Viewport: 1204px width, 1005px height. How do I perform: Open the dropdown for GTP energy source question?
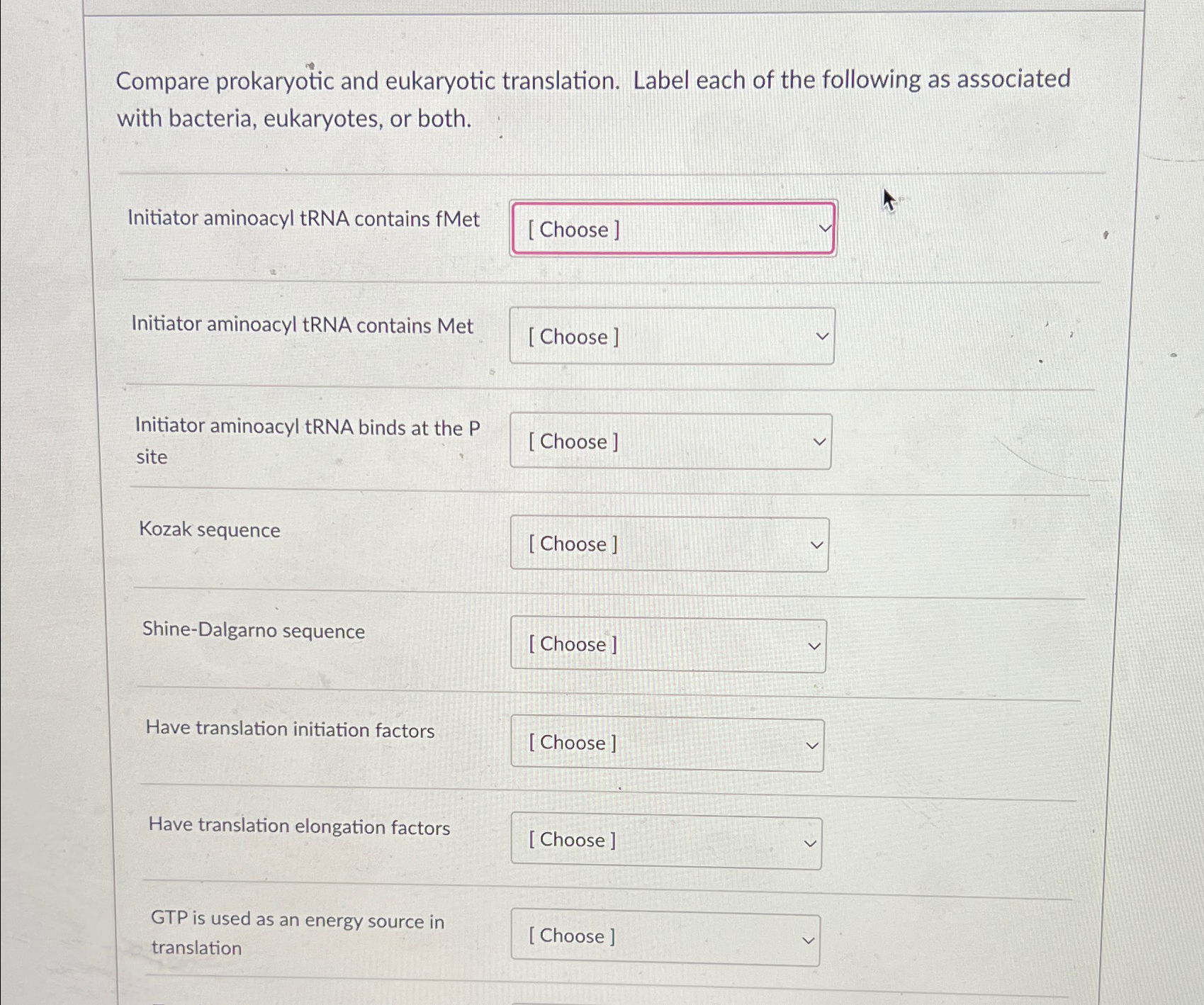(x=663, y=937)
